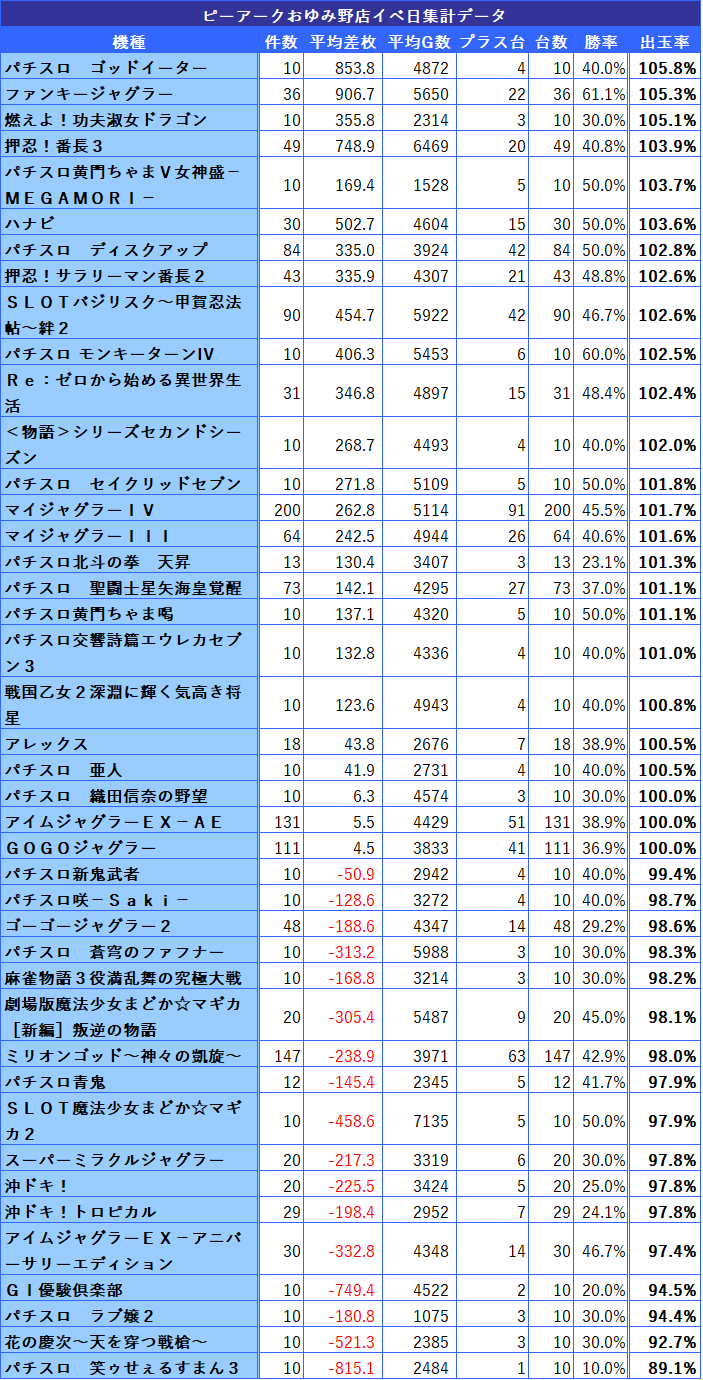The image size is (703, 1380).
Task: Select the 押忍！番長３ machine name
Action: point(55,146)
